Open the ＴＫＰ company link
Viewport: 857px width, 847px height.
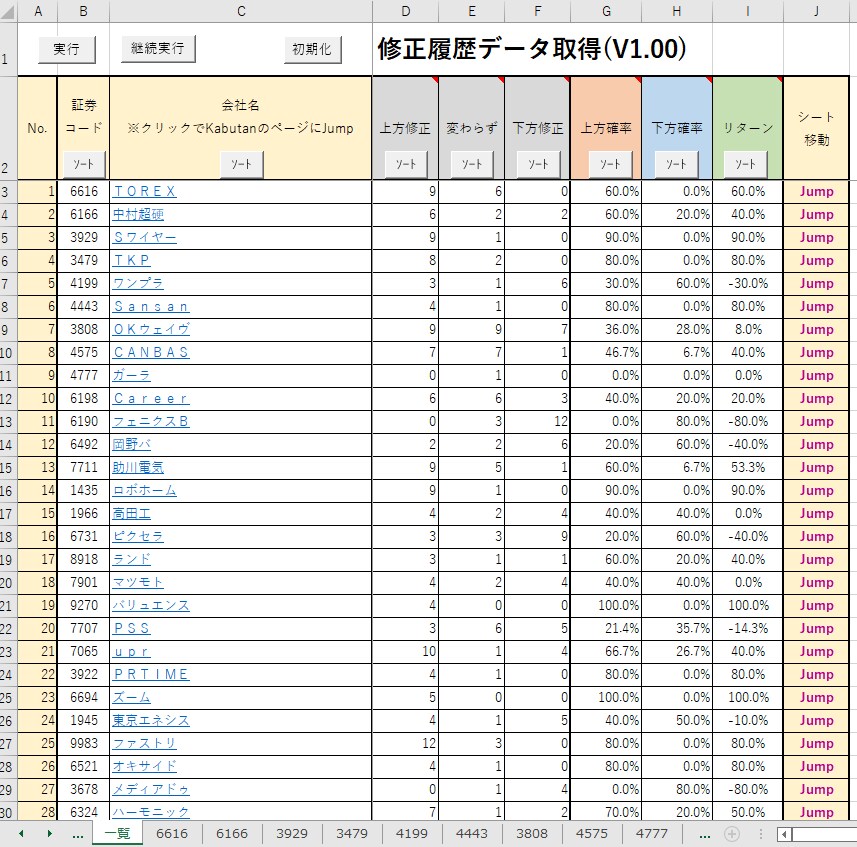click(x=132, y=260)
